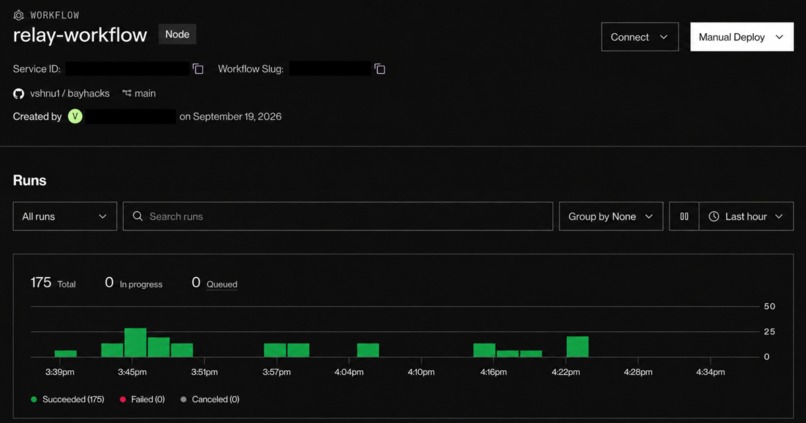Click the magnifier icon in run search
The image size is (806, 423).
138,216
